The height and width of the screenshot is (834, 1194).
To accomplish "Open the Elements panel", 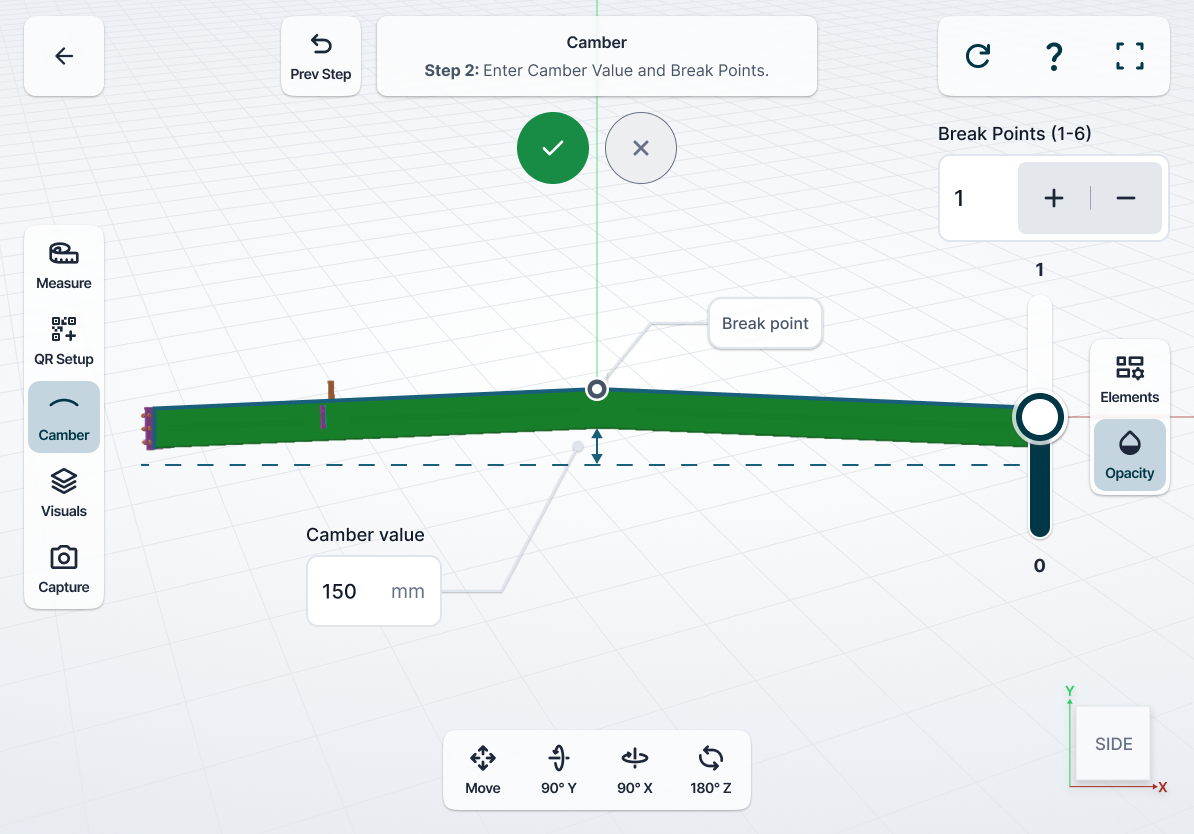I will coord(1130,379).
